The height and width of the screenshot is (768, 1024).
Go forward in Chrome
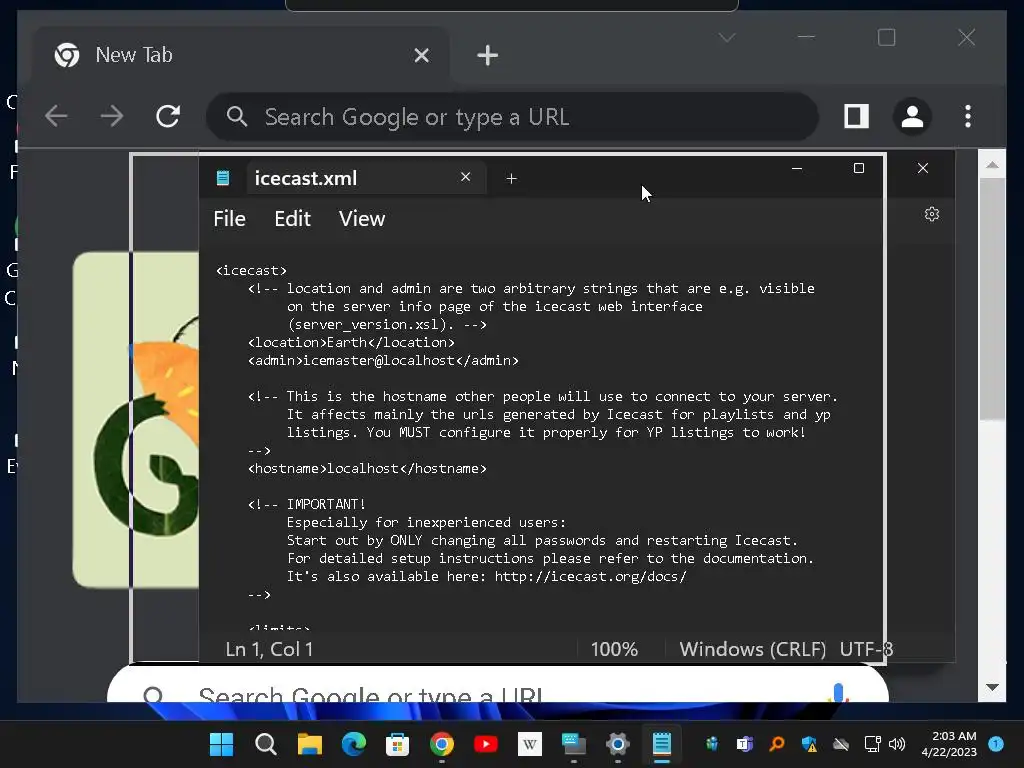coord(112,116)
